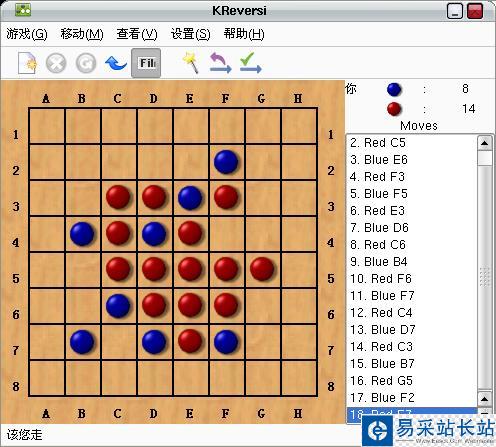Click the blue piece on B4
496x447 pixels.
tap(82, 234)
